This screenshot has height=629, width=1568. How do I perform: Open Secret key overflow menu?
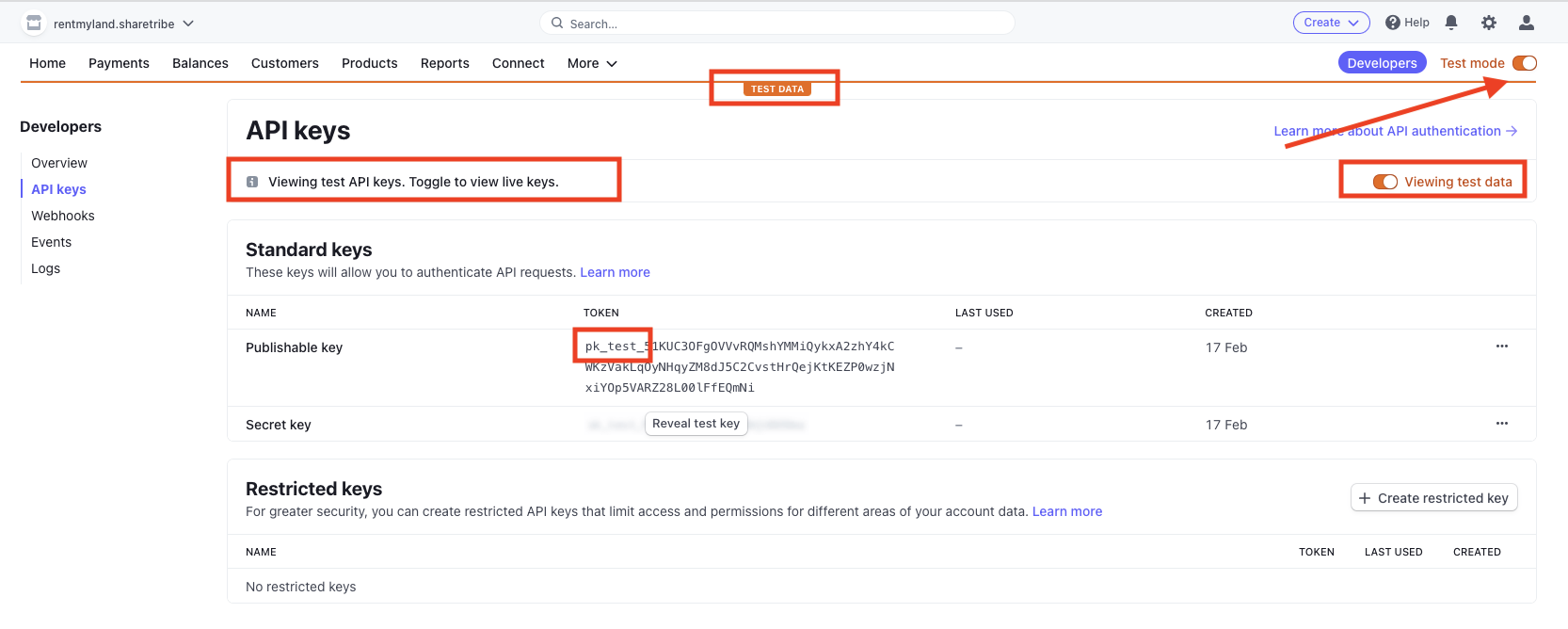[x=1501, y=424]
